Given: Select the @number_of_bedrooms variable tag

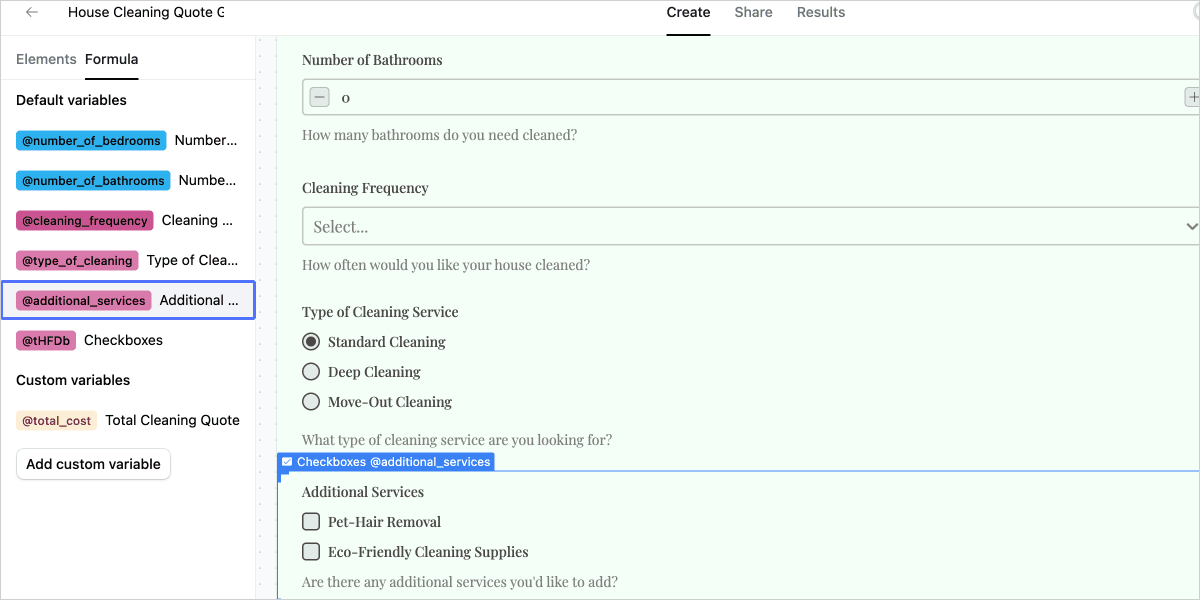Looking at the screenshot, I should (91, 141).
